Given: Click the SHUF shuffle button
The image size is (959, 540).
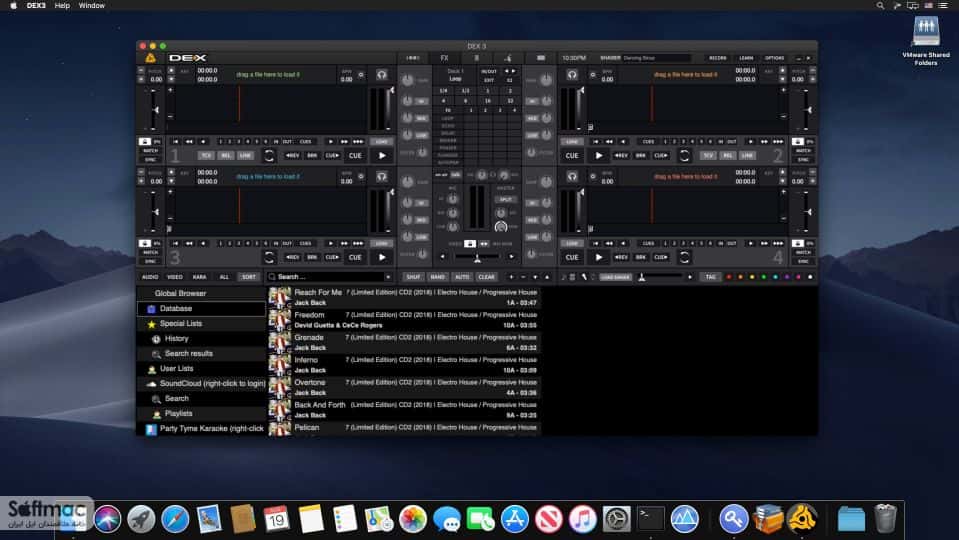Looking at the screenshot, I should 413,277.
